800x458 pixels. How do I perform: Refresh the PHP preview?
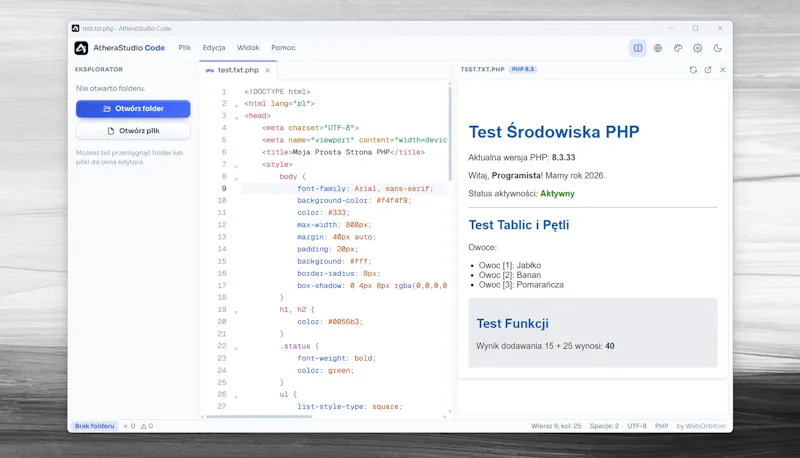(x=693, y=70)
